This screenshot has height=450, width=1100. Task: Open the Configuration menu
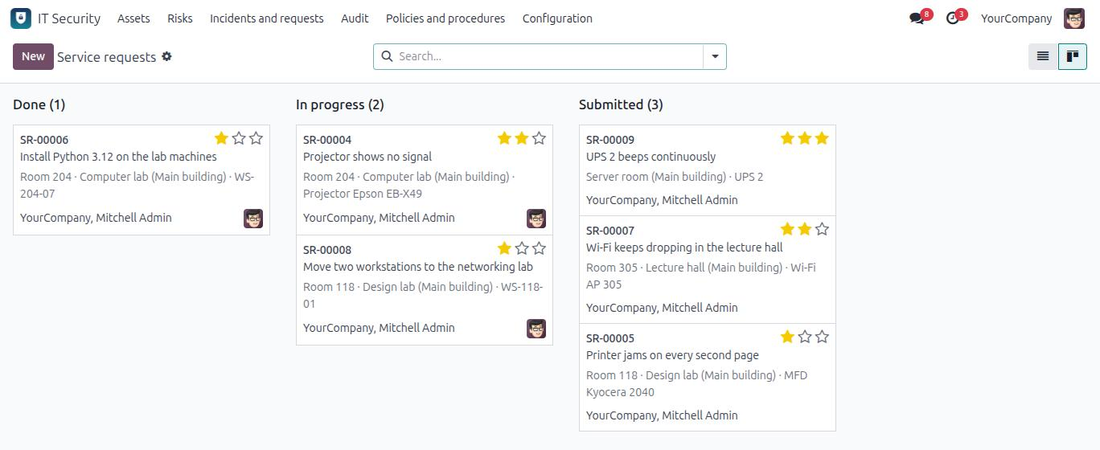[x=557, y=19]
